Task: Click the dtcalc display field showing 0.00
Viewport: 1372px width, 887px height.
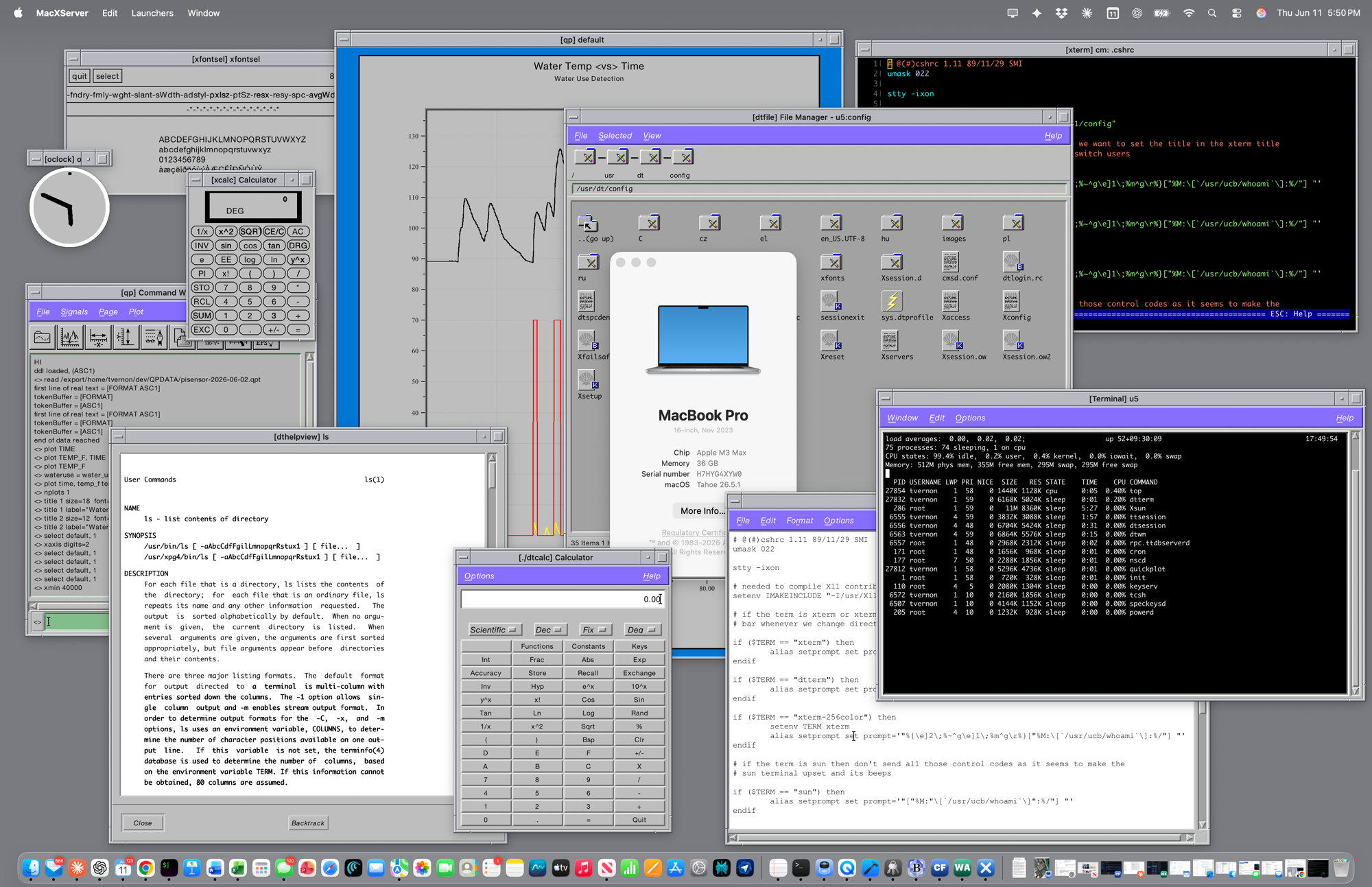Action: 562,600
